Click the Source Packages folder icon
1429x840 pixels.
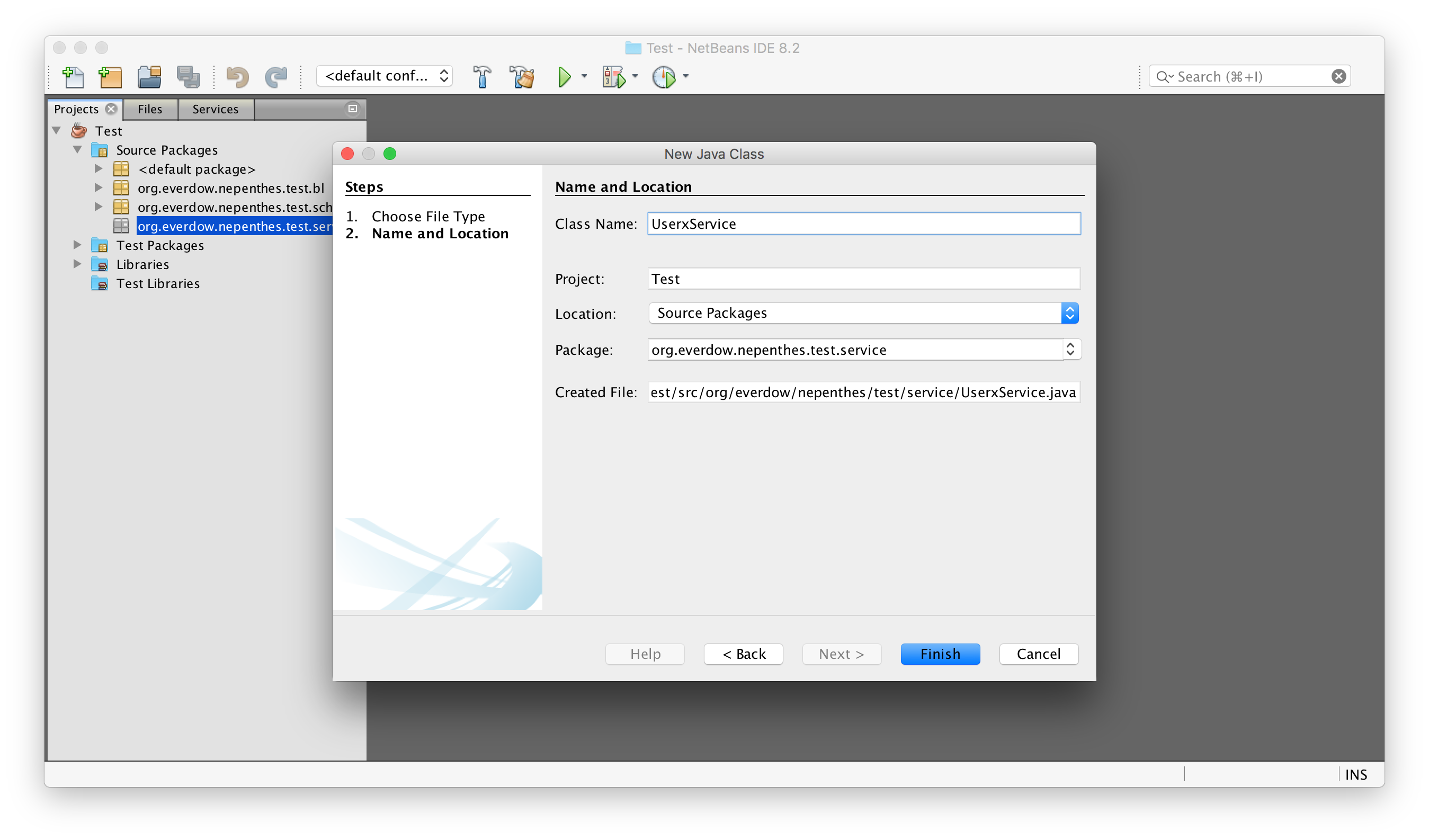[100, 150]
